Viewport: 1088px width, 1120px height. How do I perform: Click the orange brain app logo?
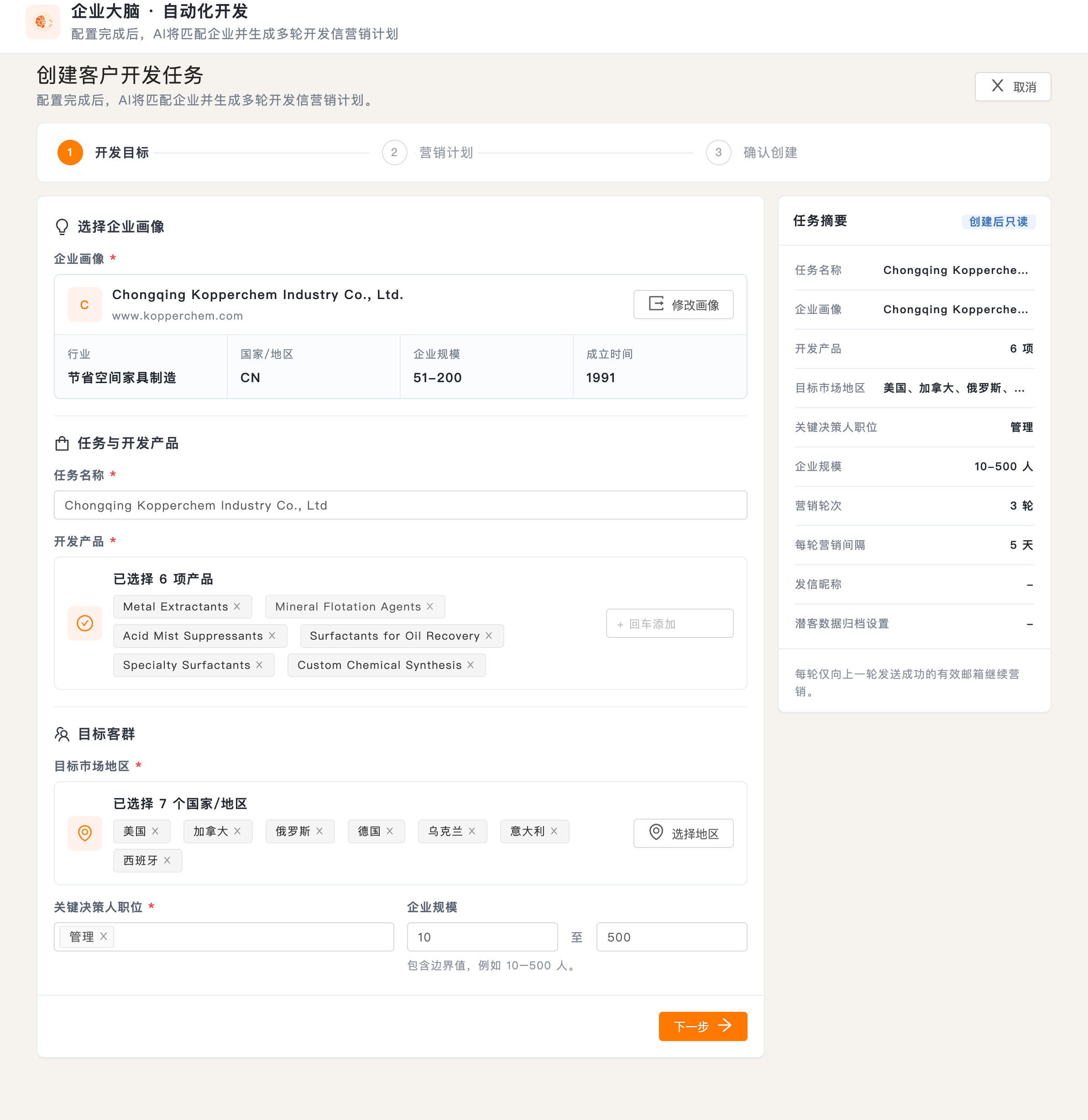(x=43, y=22)
